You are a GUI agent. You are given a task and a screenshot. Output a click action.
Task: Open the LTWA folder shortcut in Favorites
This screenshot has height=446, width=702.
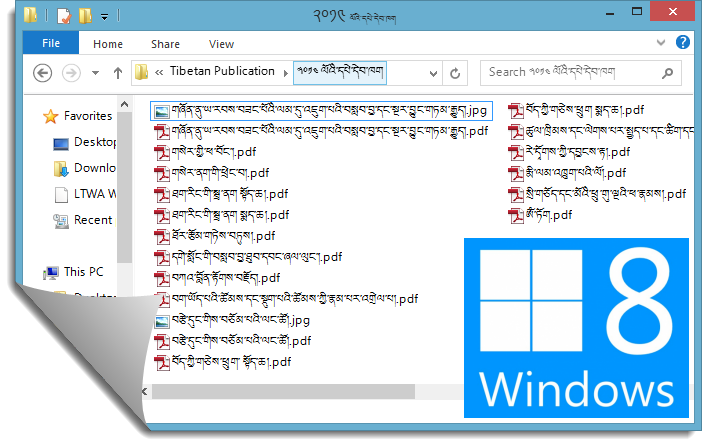(95, 194)
